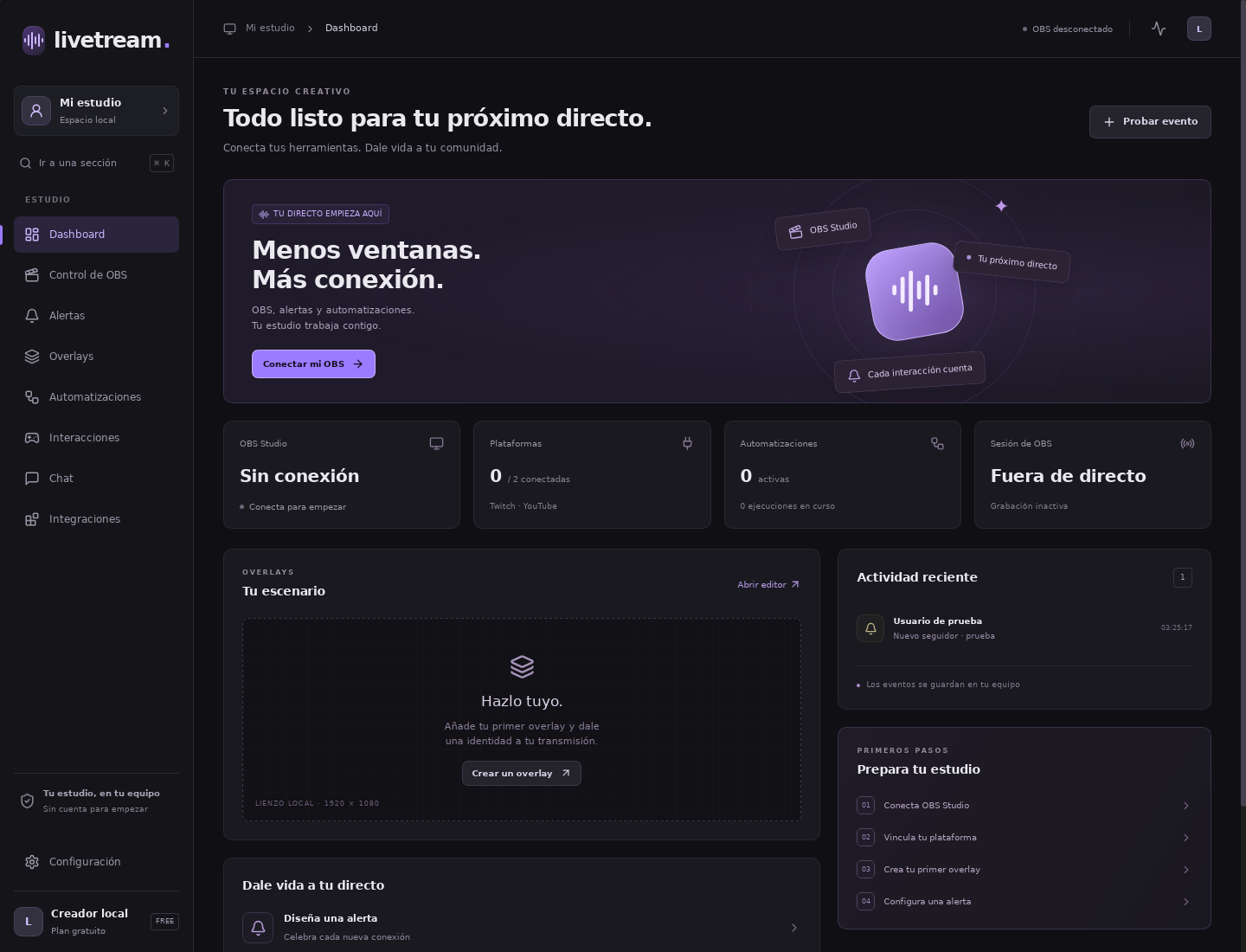
Task: Open the Abrir editor link
Action: (768, 585)
